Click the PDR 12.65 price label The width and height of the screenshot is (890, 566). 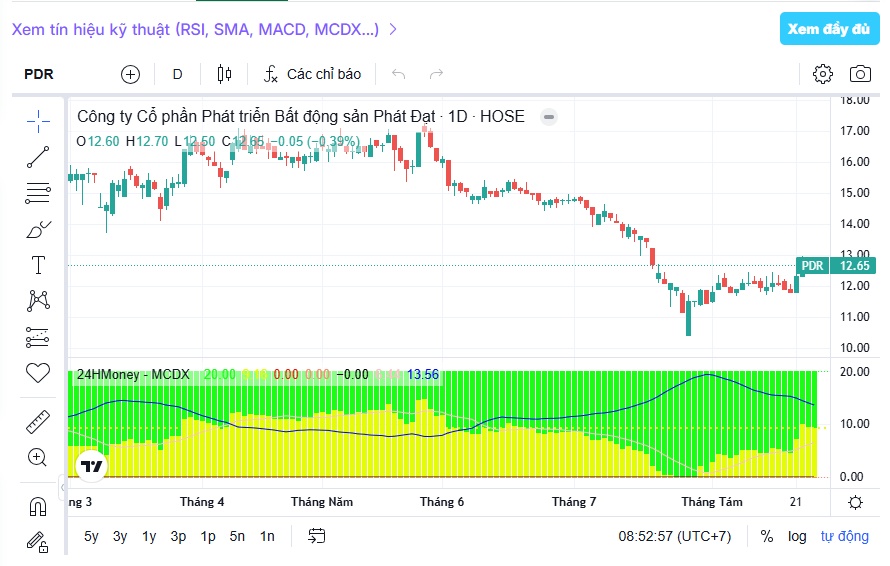coord(834,266)
